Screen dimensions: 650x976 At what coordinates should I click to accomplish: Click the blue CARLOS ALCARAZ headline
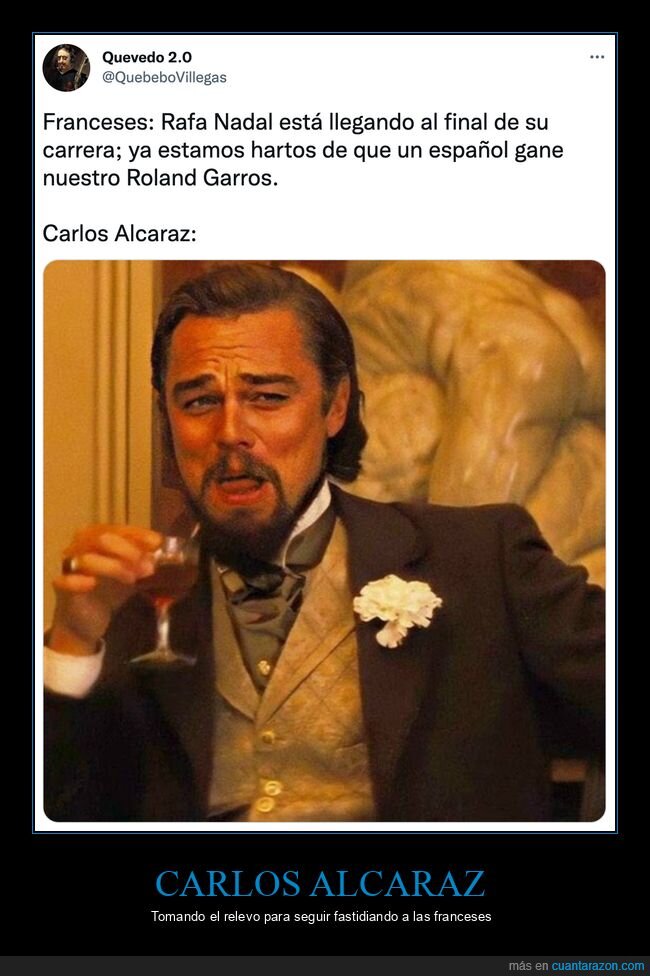(320, 883)
